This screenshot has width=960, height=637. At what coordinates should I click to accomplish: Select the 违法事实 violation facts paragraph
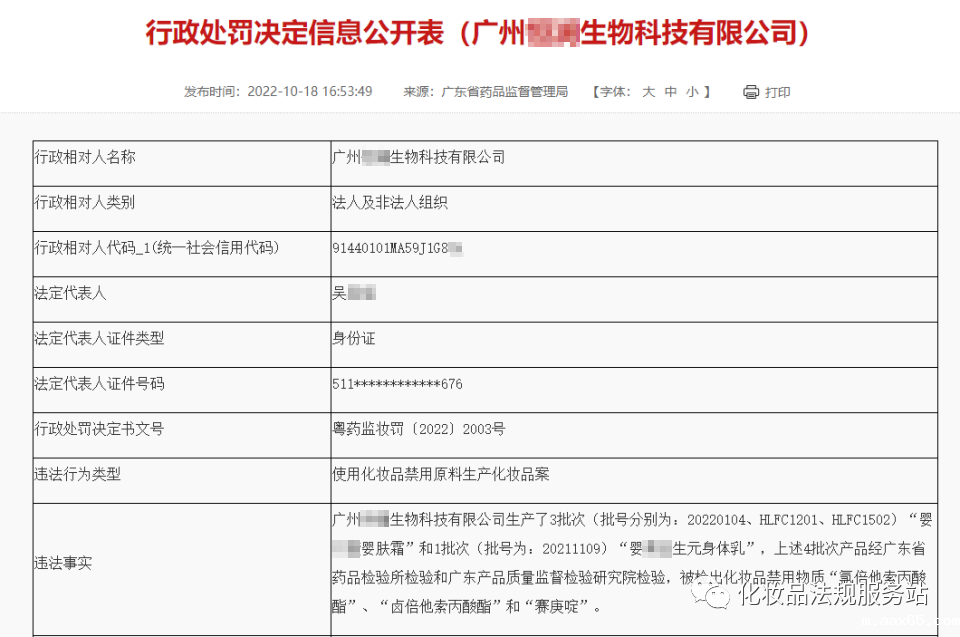pos(600,563)
